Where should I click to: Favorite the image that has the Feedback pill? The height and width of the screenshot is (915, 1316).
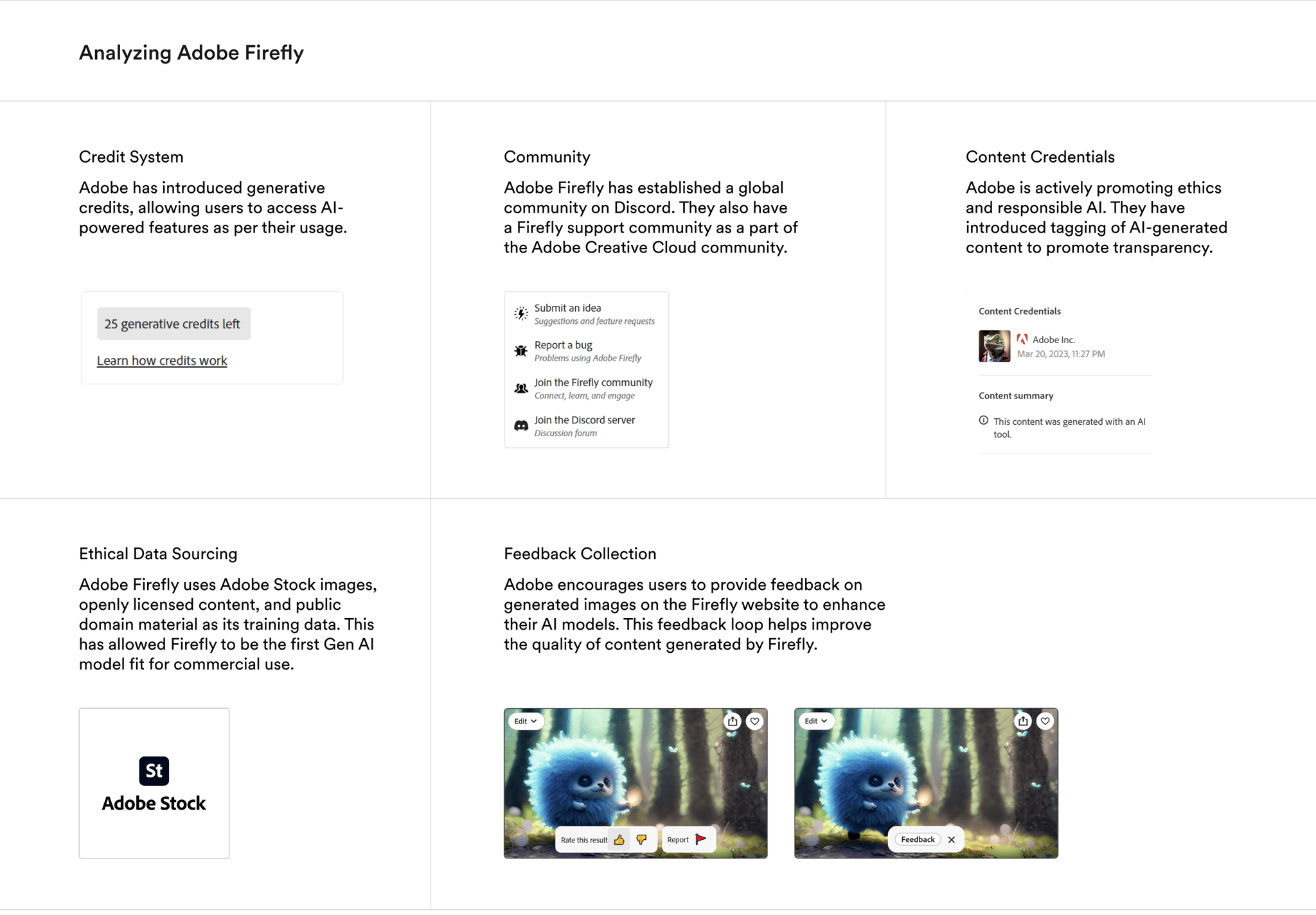[1045, 721]
